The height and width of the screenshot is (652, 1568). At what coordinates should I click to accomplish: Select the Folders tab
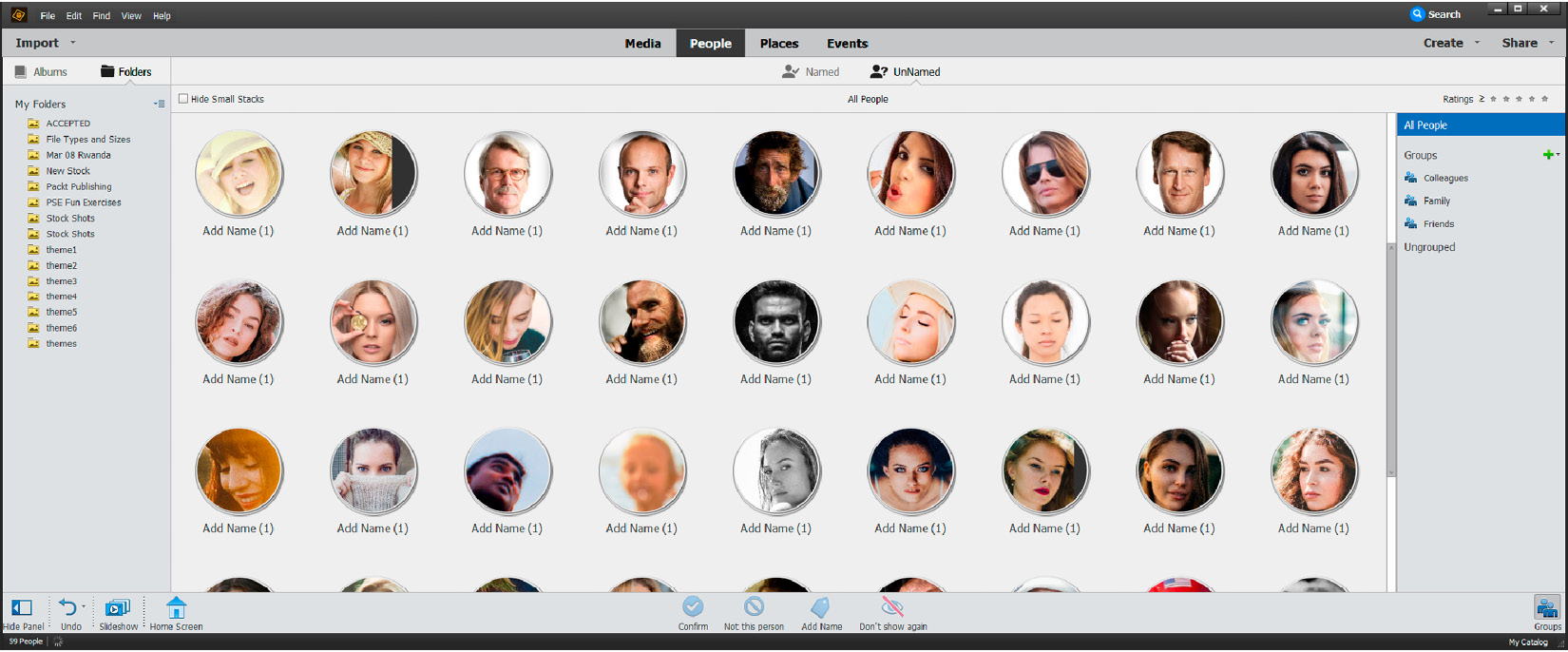(x=125, y=72)
